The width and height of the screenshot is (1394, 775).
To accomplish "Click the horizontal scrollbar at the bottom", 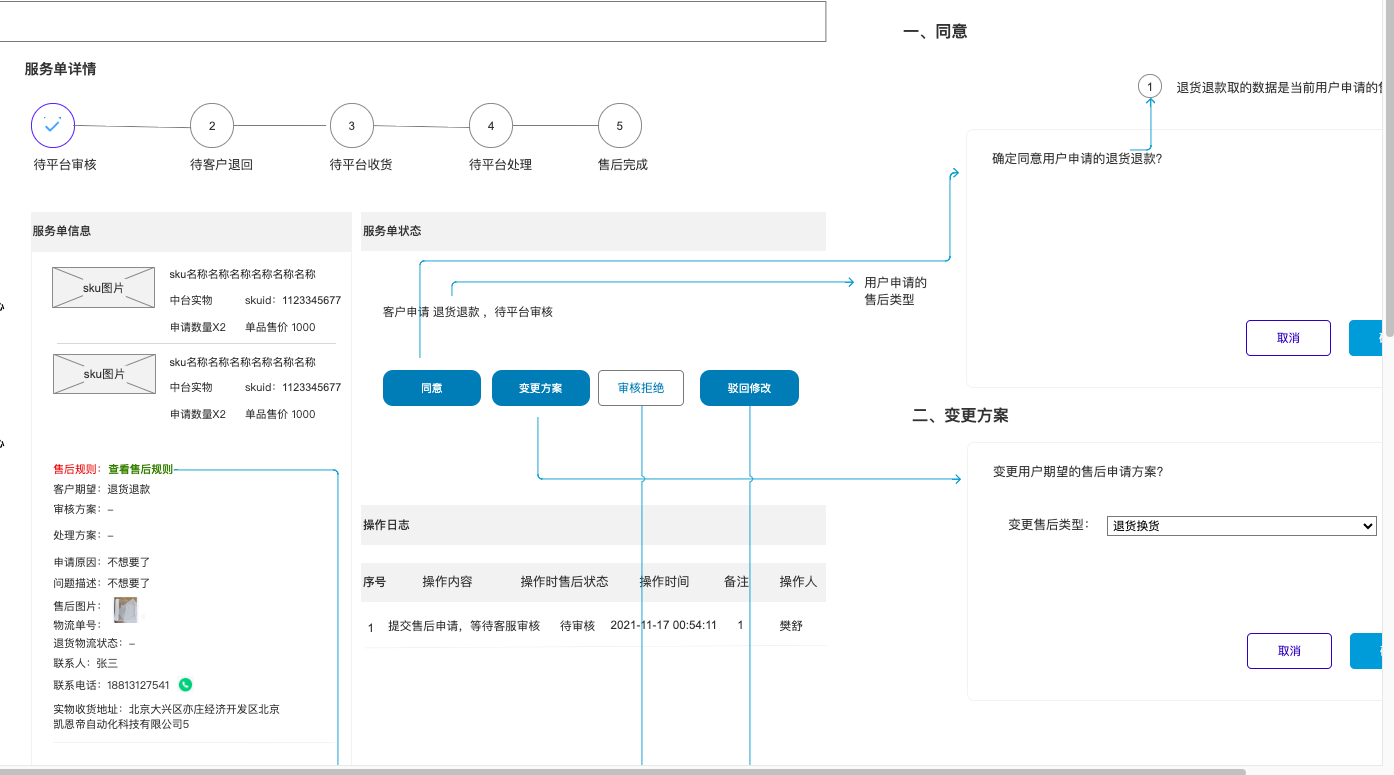I will 622,771.
